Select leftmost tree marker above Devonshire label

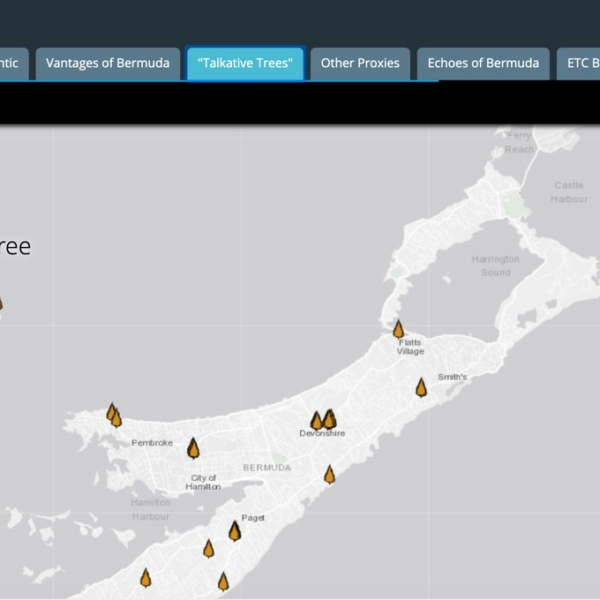pos(316,421)
